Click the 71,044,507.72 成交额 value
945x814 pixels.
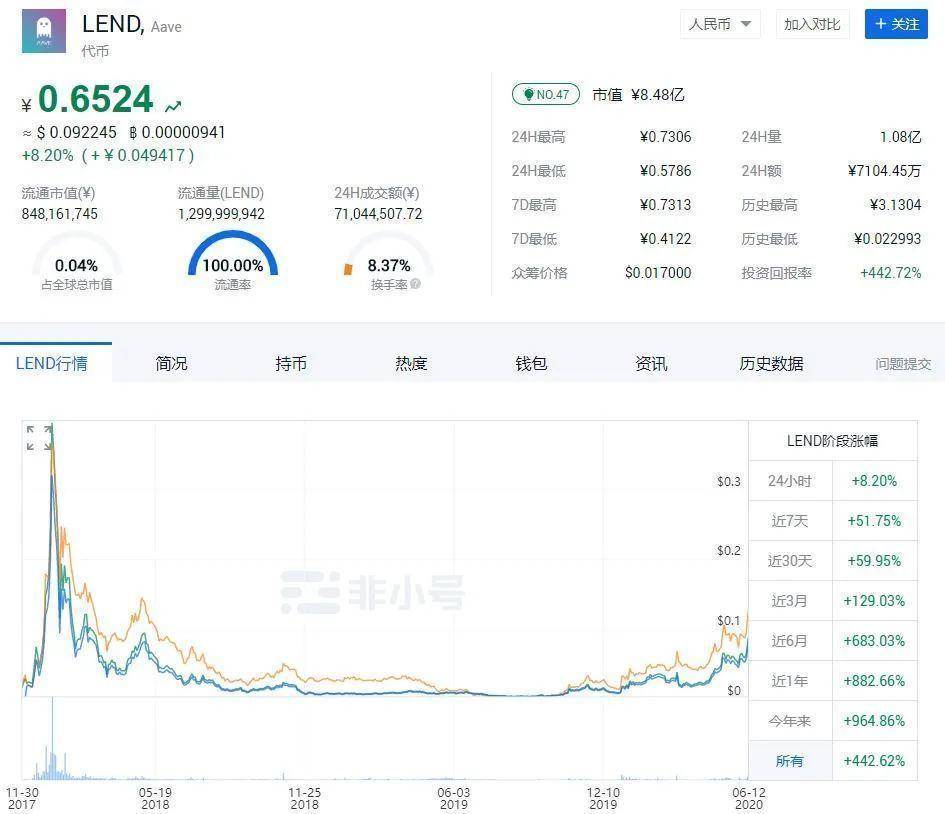pyautogui.click(x=378, y=214)
